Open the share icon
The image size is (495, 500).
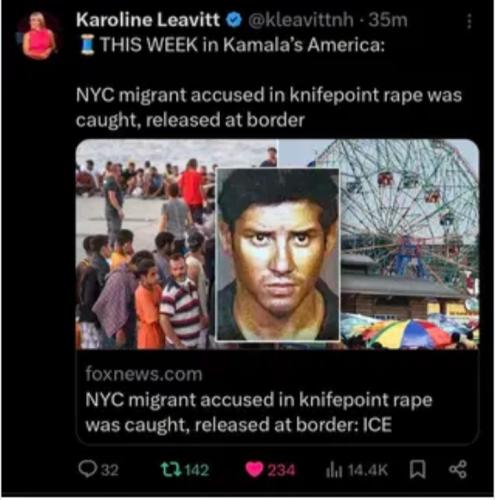point(458,469)
